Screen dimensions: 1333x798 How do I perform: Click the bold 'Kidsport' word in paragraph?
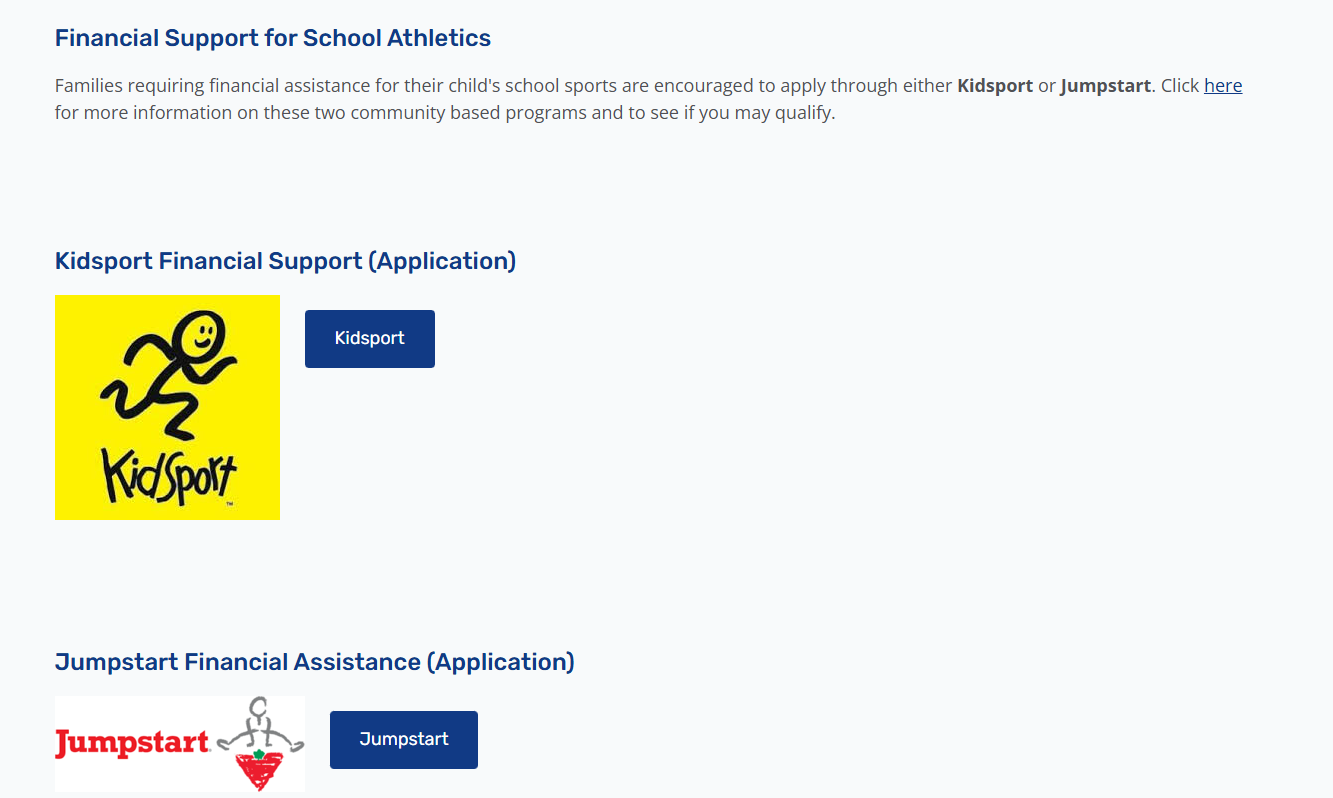(x=995, y=86)
